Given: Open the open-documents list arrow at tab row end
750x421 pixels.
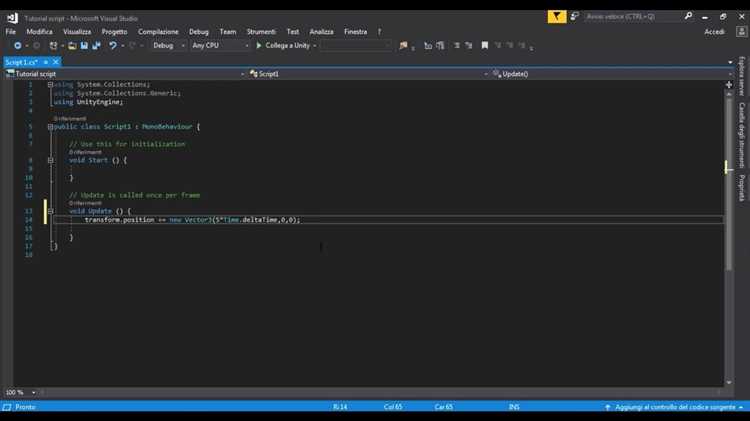Looking at the screenshot, I should tap(730, 62).
